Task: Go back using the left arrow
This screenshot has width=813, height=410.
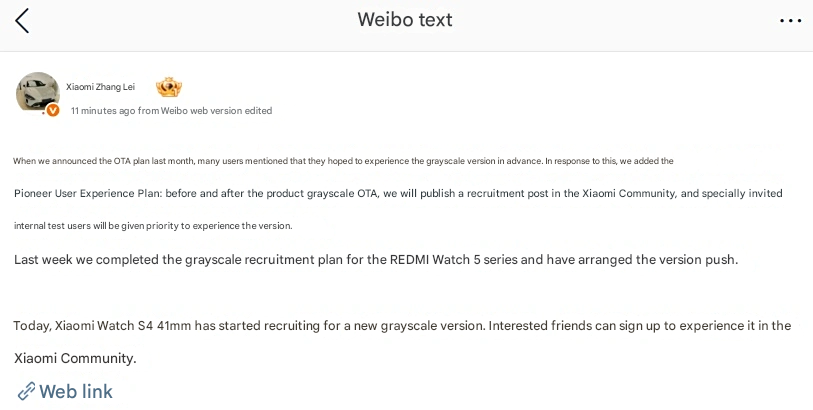Action: point(22,21)
